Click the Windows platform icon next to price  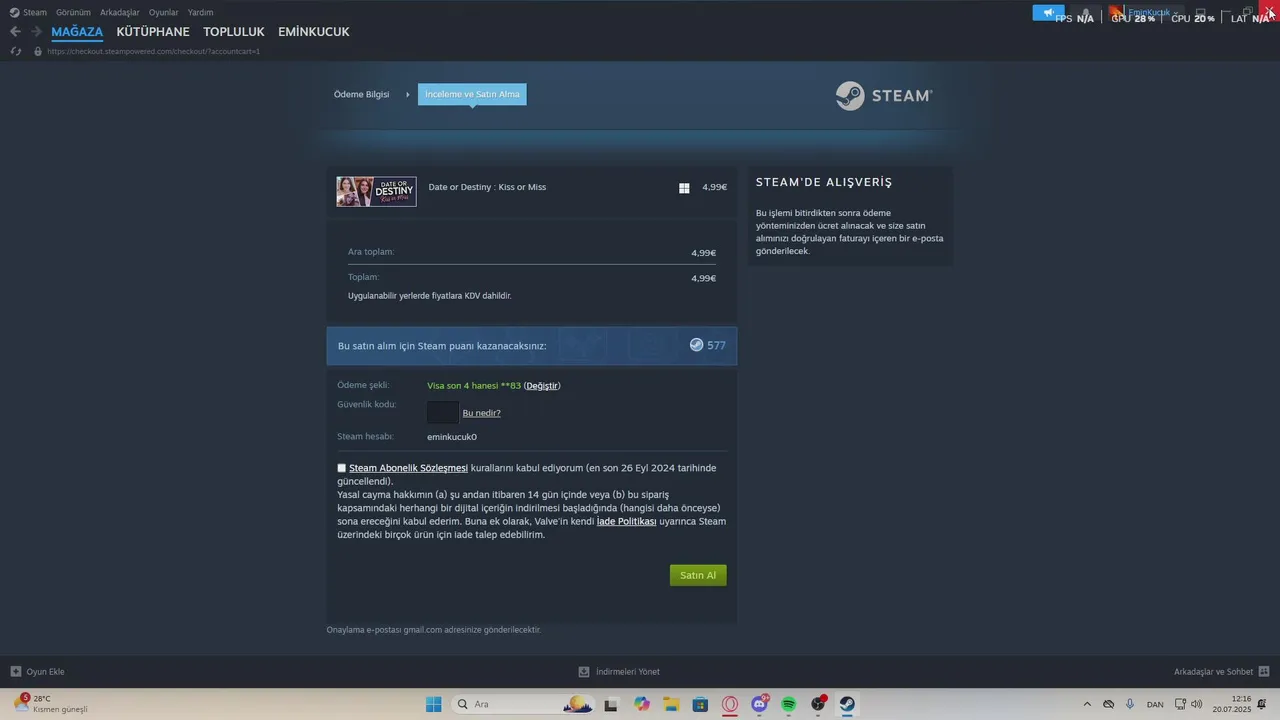684,188
